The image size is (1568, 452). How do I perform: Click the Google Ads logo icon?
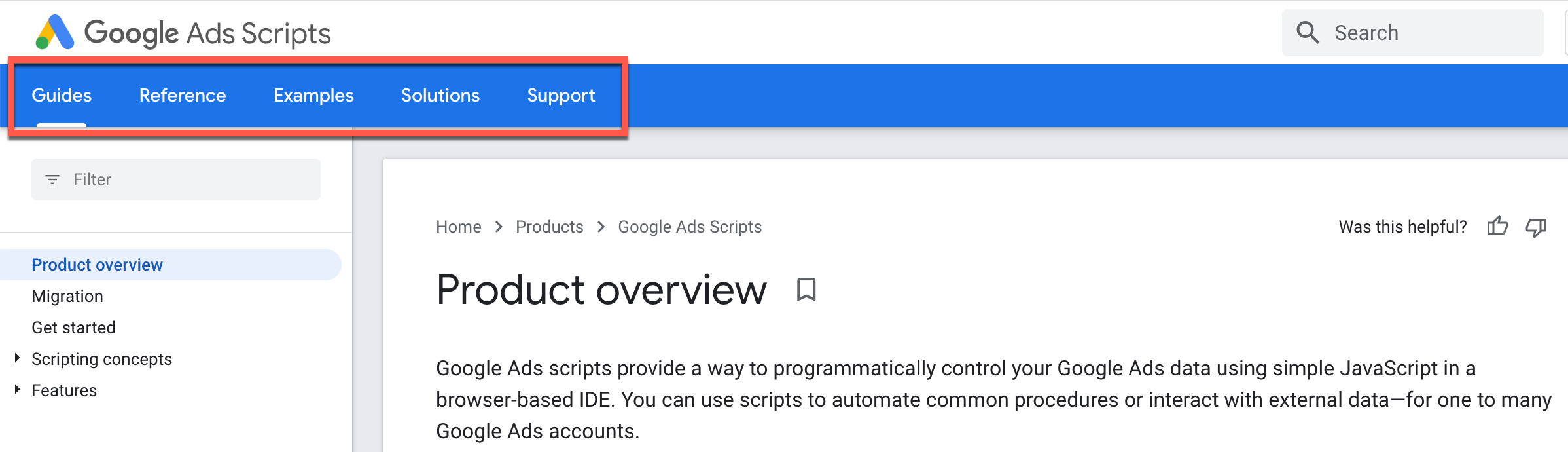coord(54,33)
